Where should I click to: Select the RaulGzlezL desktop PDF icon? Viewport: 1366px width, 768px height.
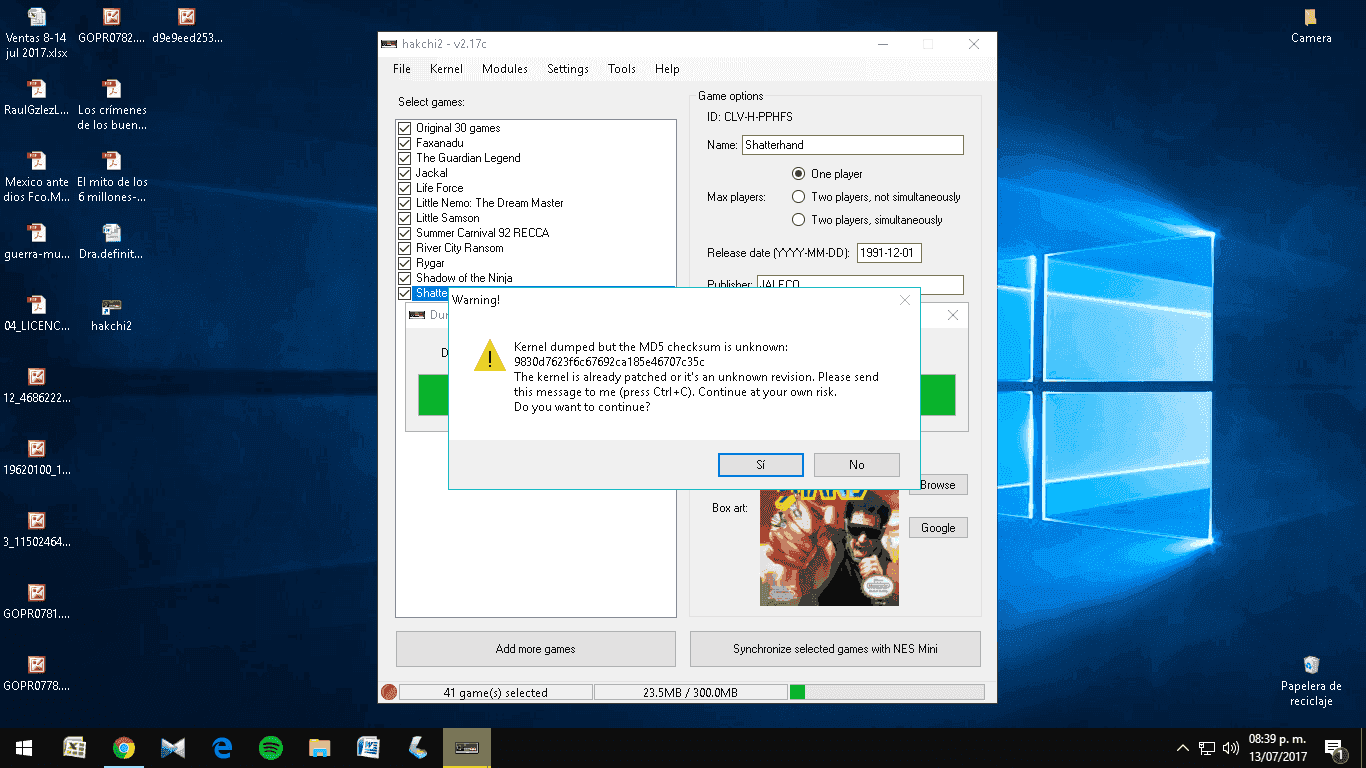click(37, 97)
